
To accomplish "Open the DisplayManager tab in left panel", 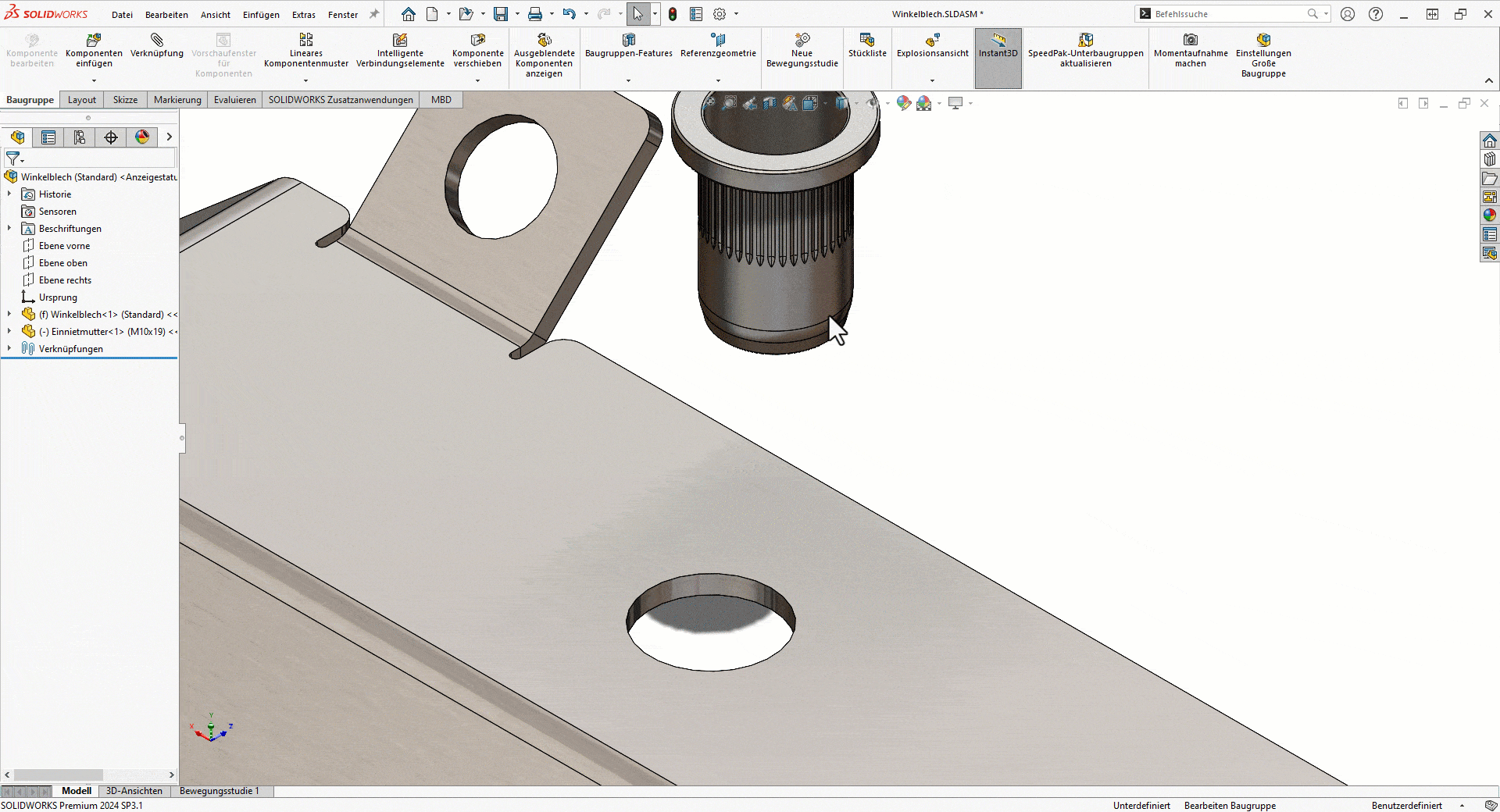I will [142, 137].
